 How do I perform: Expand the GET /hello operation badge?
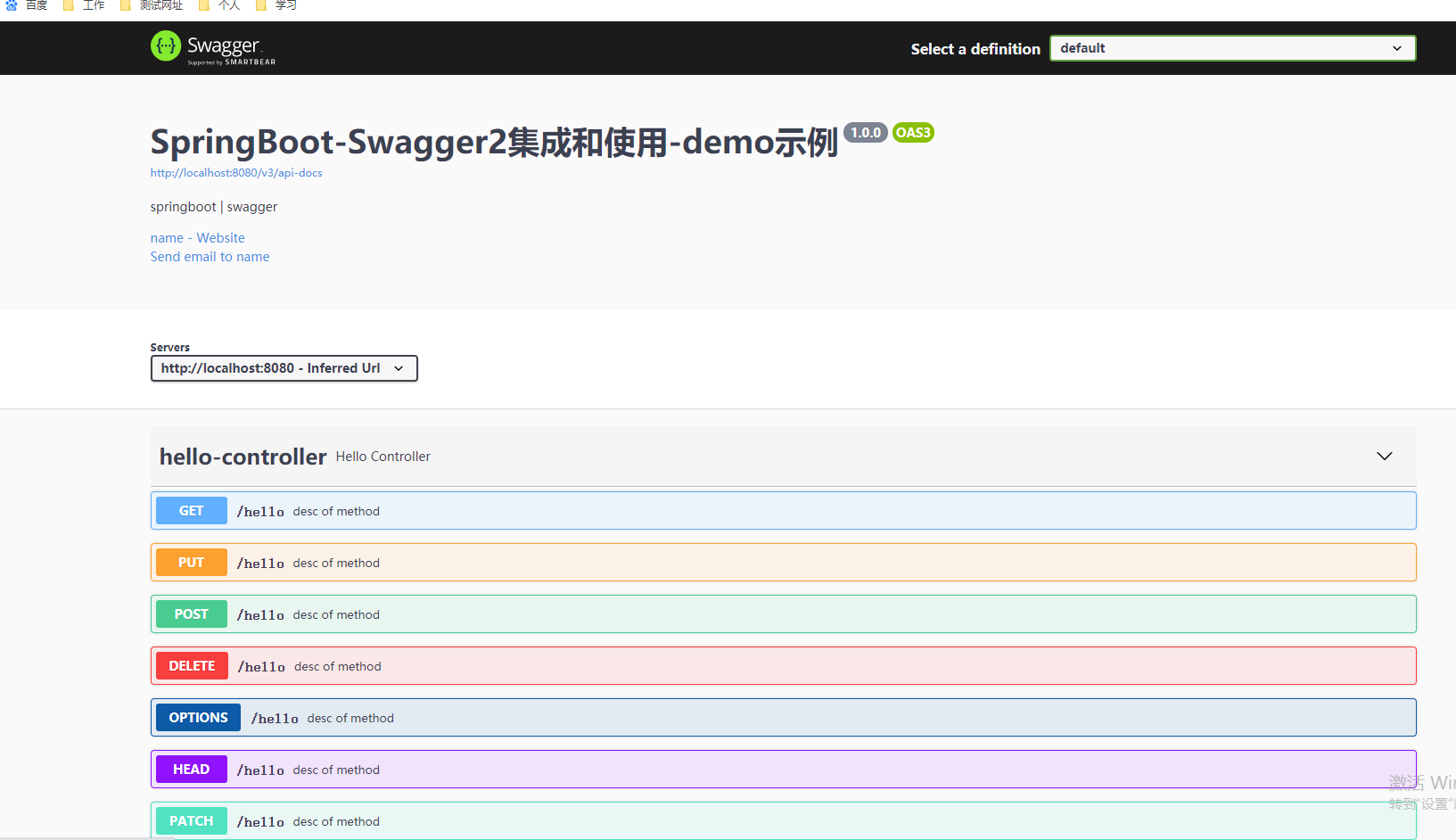coord(191,511)
